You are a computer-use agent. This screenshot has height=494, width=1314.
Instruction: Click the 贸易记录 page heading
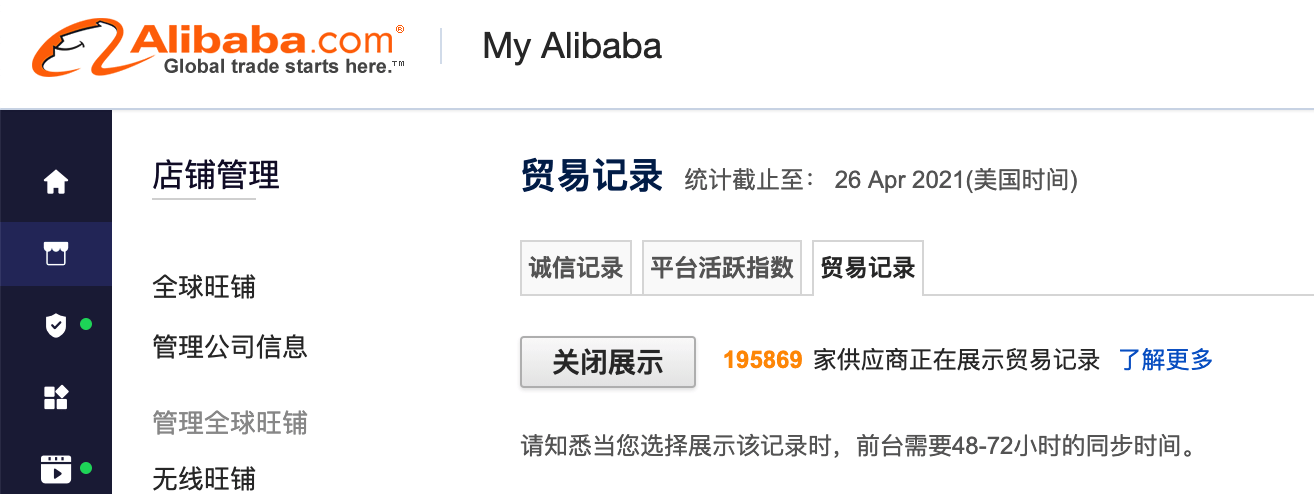pos(591,176)
